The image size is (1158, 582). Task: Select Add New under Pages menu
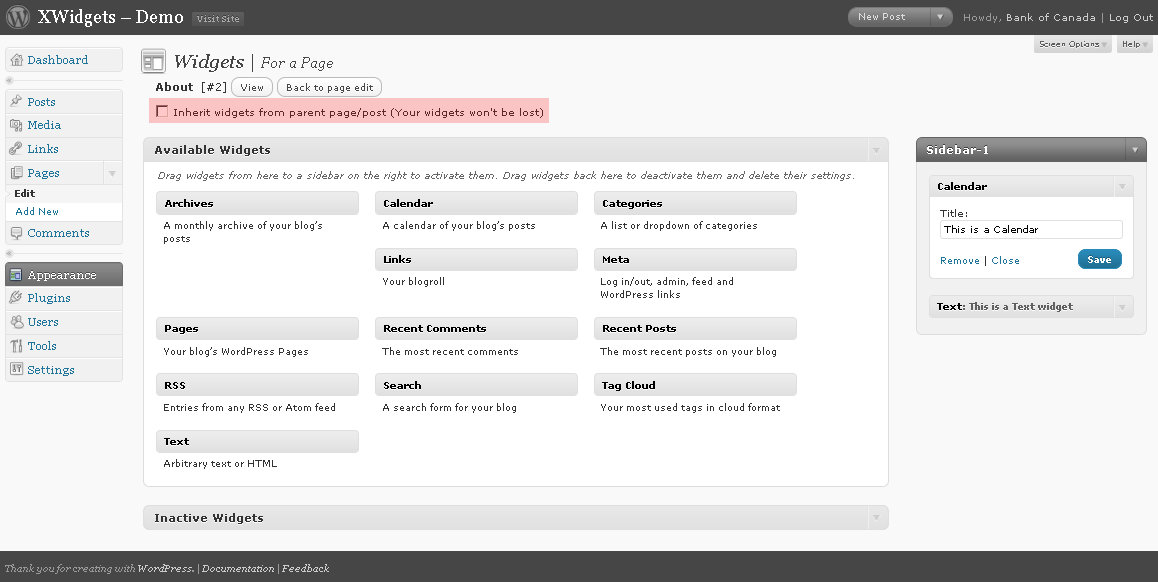[37, 211]
